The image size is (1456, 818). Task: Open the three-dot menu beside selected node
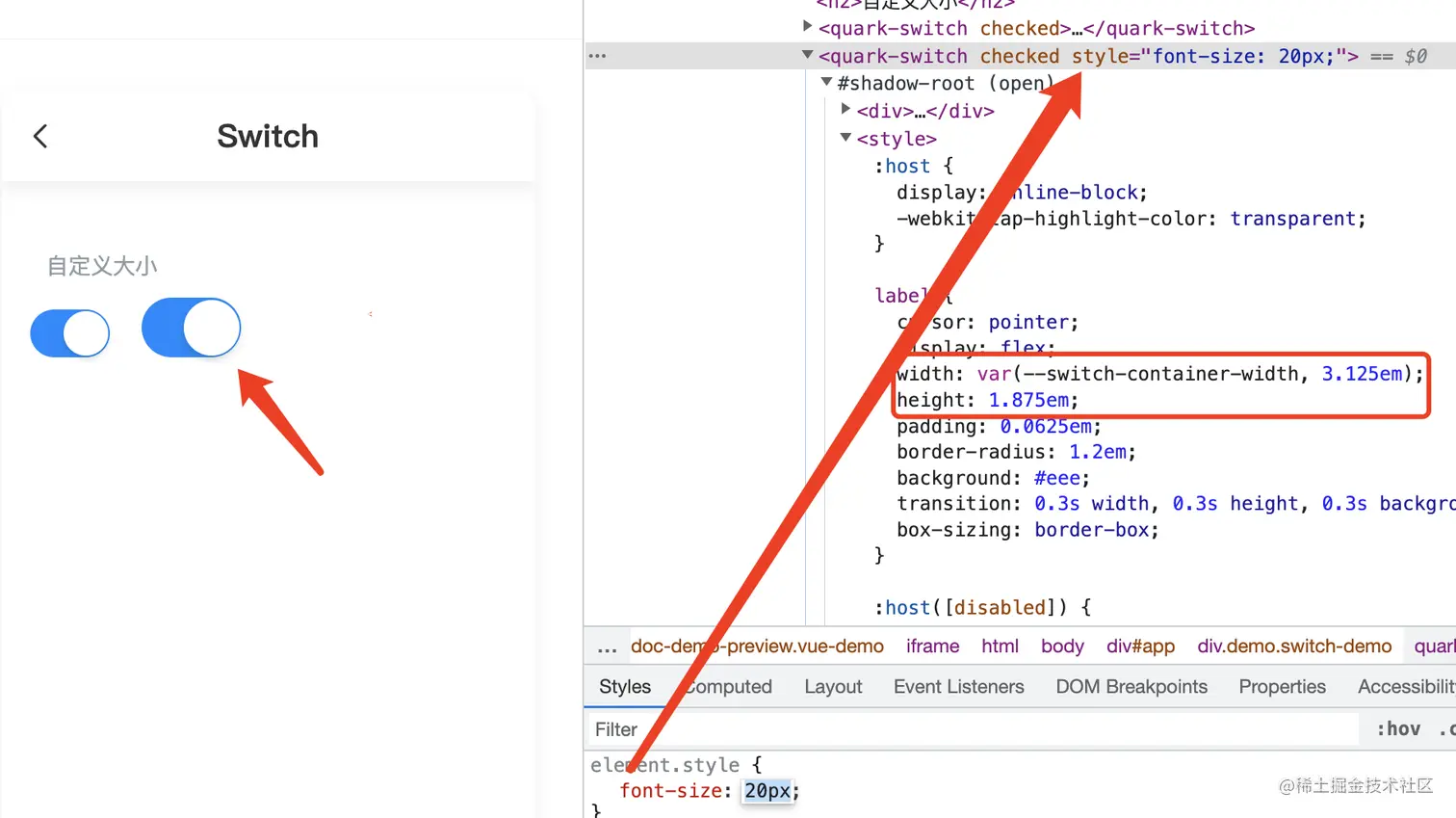point(597,56)
